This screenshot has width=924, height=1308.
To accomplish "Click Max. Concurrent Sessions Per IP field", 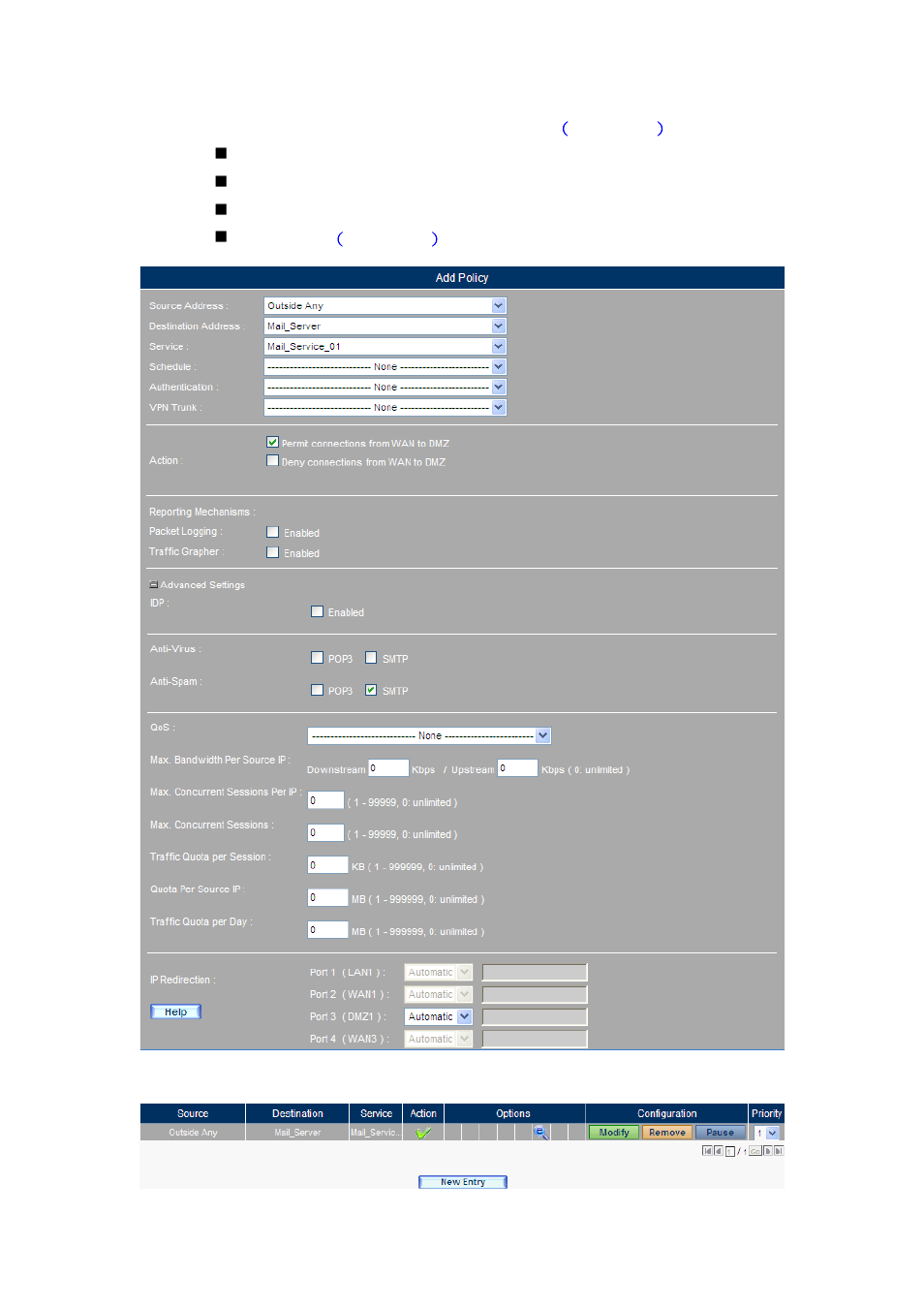I will coord(325,800).
